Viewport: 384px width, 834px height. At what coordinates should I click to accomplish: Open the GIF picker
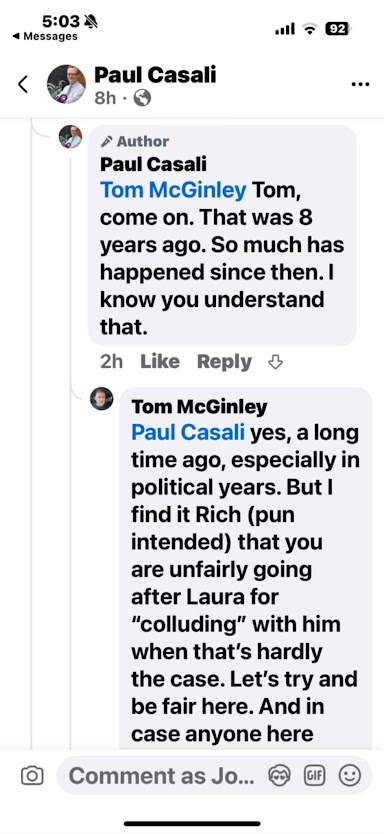coord(314,776)
